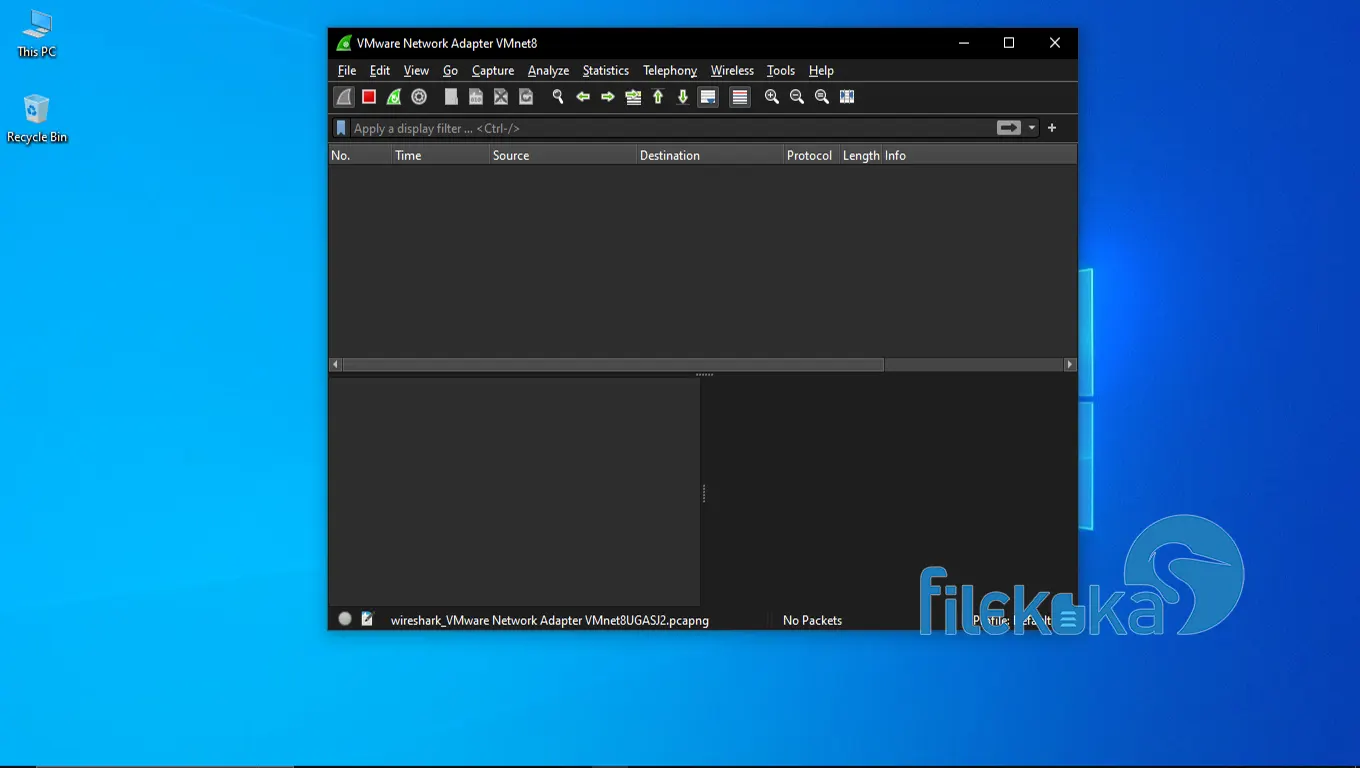Click the No Packets status text
The image size is (1360, 768).
coord(812,620)
